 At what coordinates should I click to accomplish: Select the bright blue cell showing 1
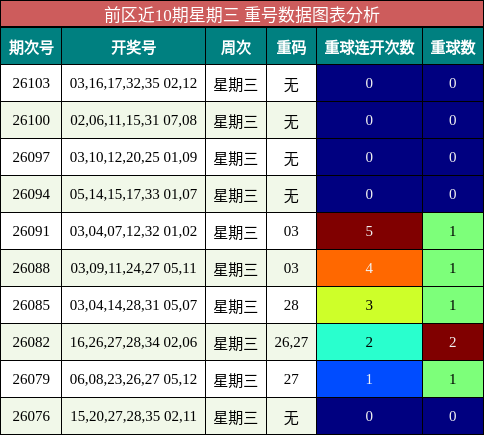[369, 379]
